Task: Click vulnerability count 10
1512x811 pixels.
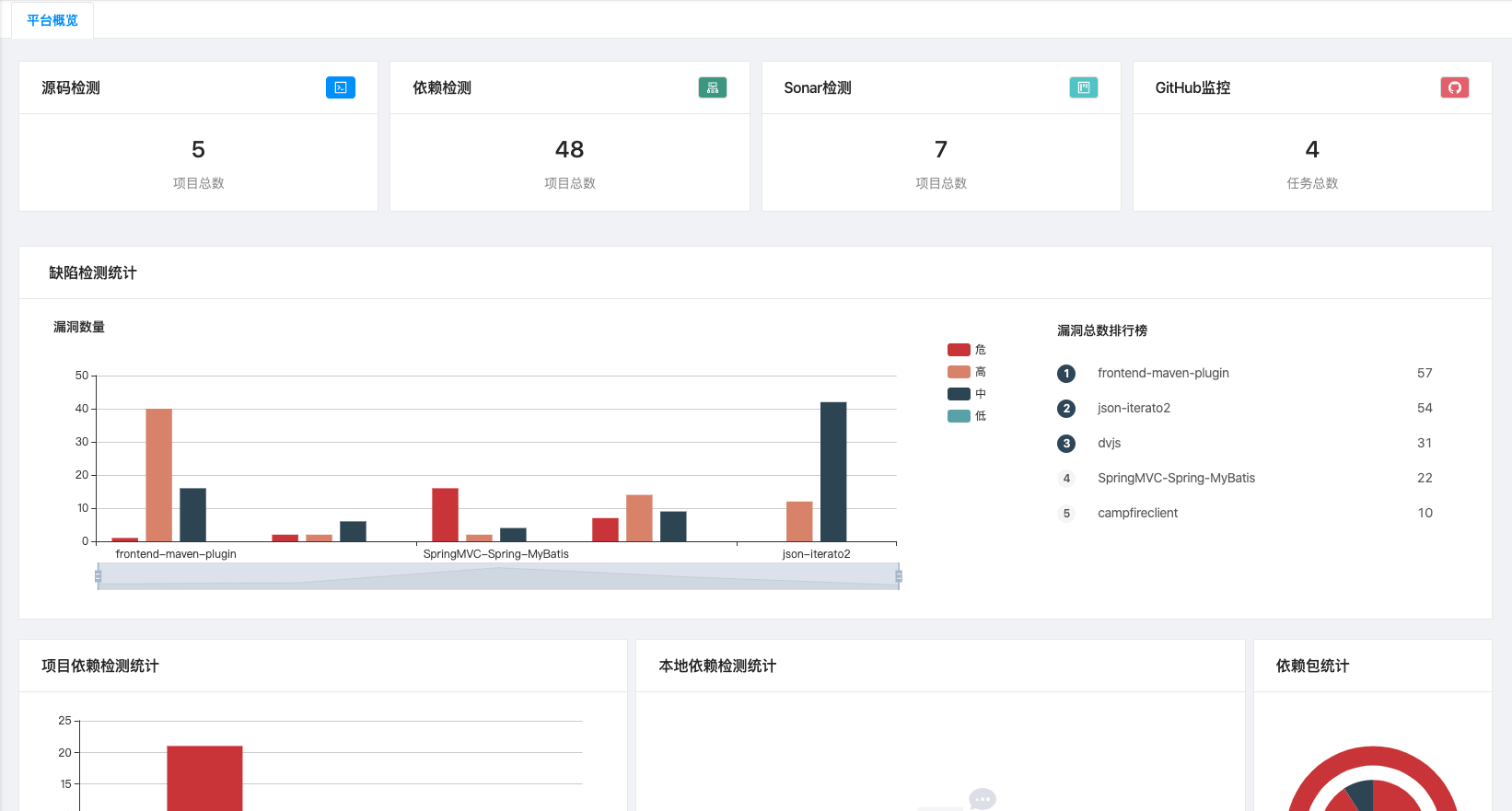Action: click(x=1425, y=513)
